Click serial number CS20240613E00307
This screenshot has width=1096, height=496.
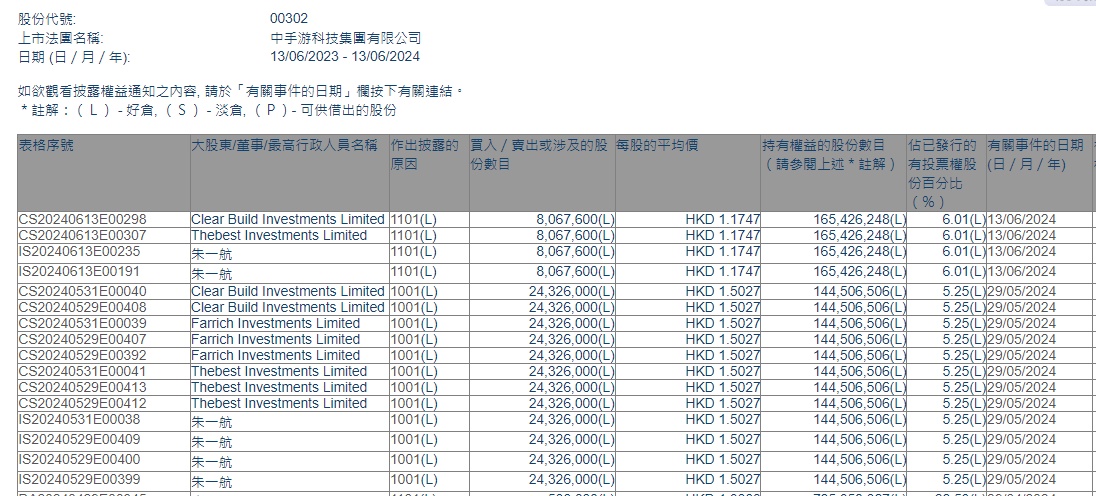[82, 235]
